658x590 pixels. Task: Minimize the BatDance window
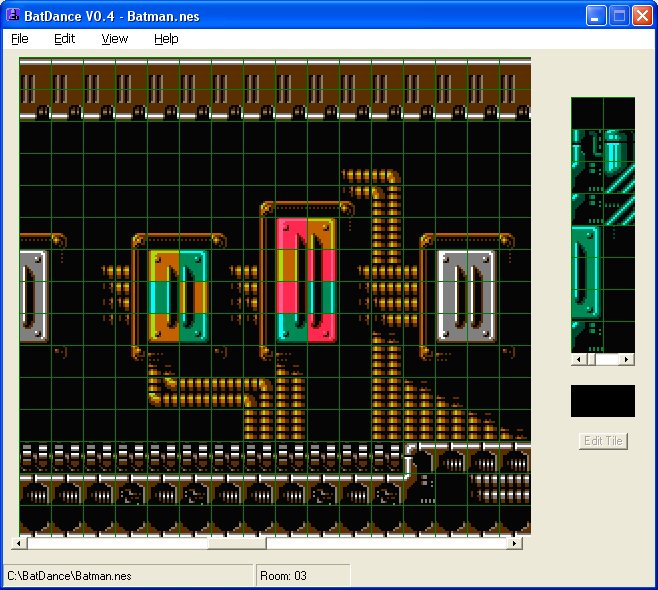click(x=595, y=16)
